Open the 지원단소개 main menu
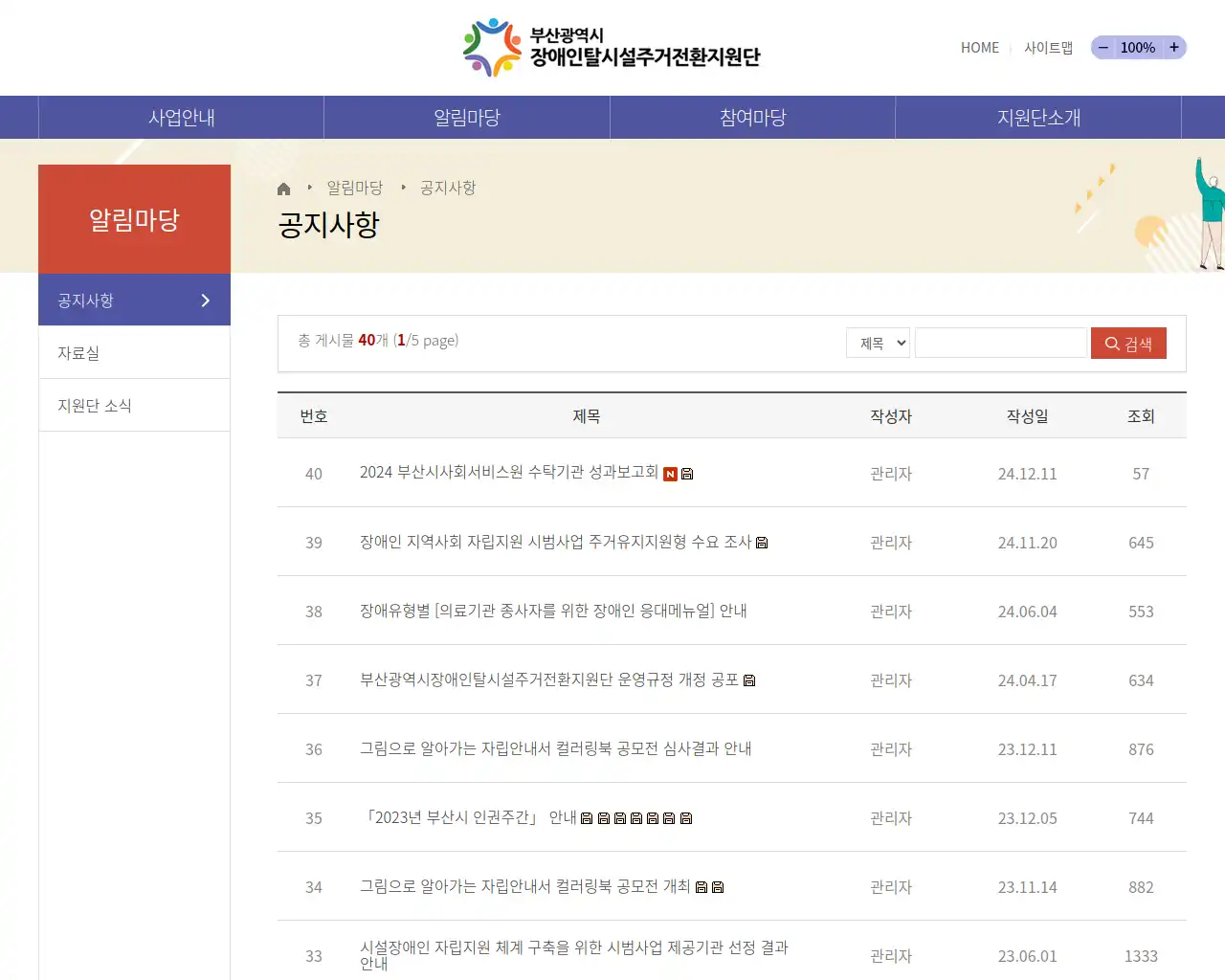1225x980 pixels. click(1038, 118)
